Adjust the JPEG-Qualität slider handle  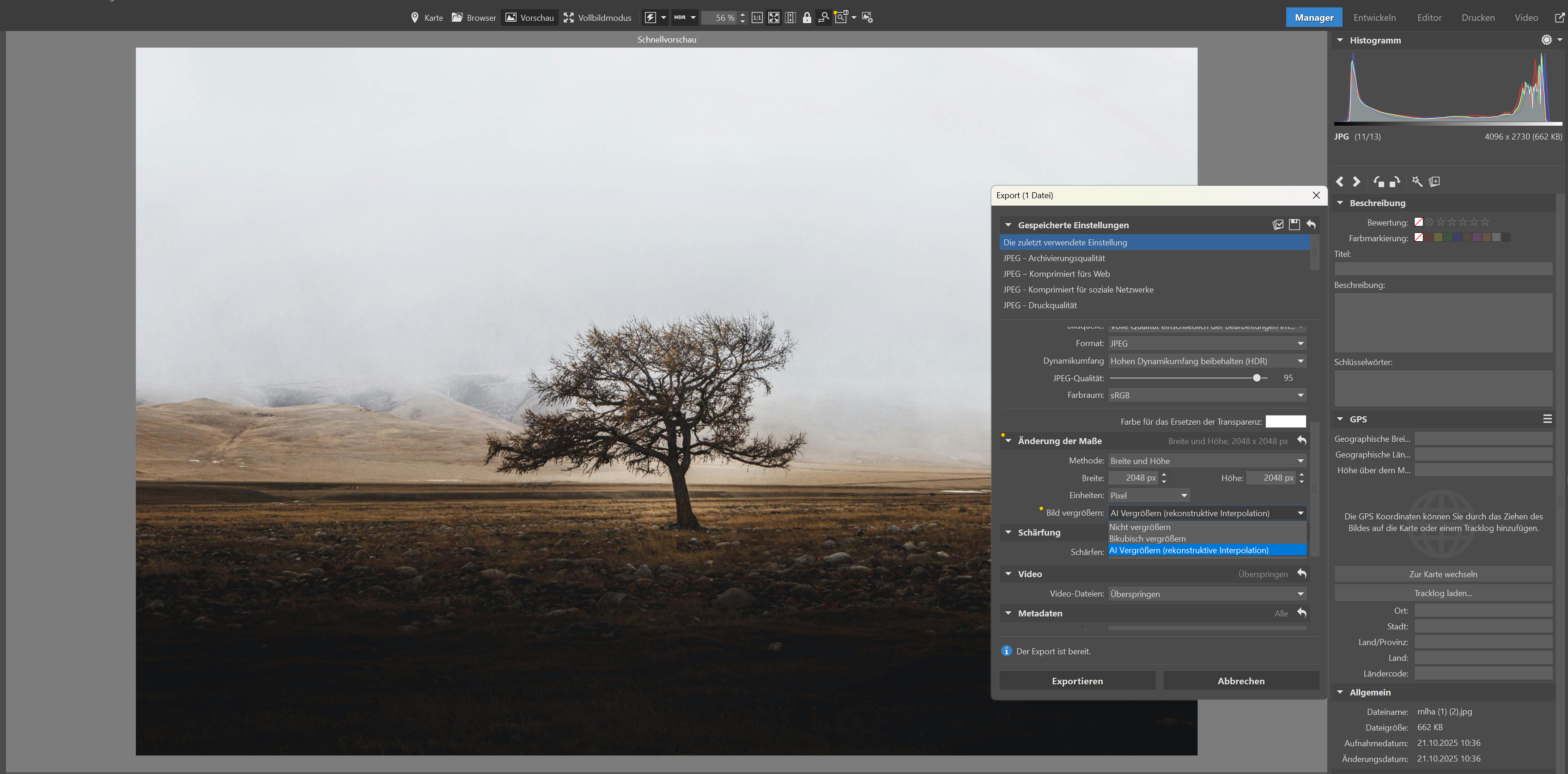[x=1256, y=378]
